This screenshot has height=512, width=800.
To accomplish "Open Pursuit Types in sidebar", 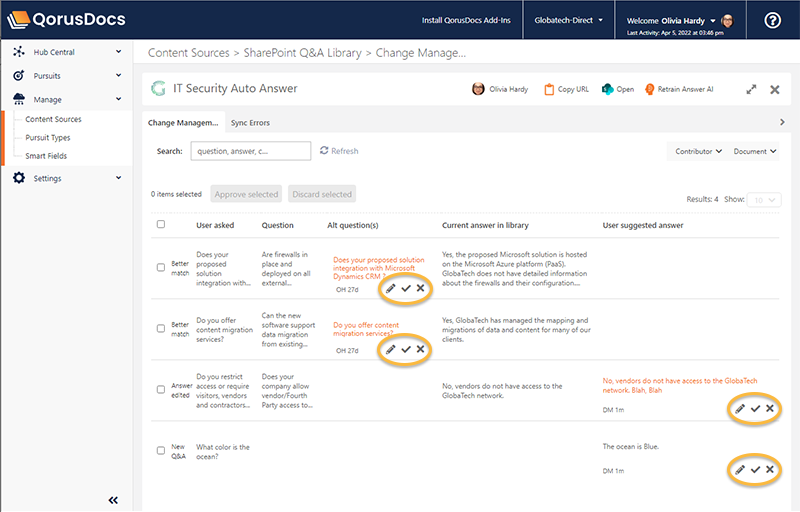I will pyautogui.click(x=48, y=138).
